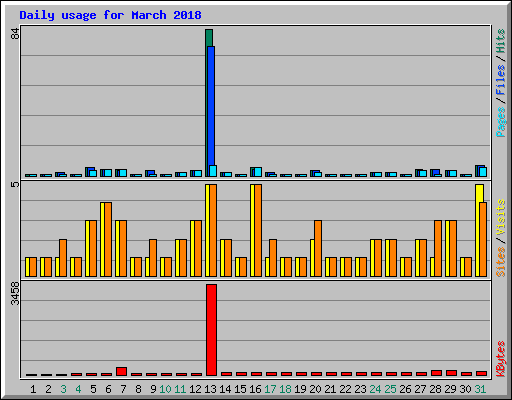Image resolution: width=512 pixels, height=400 pixels.
Task: Click the day "27" x-axis label
Action: 420,389
